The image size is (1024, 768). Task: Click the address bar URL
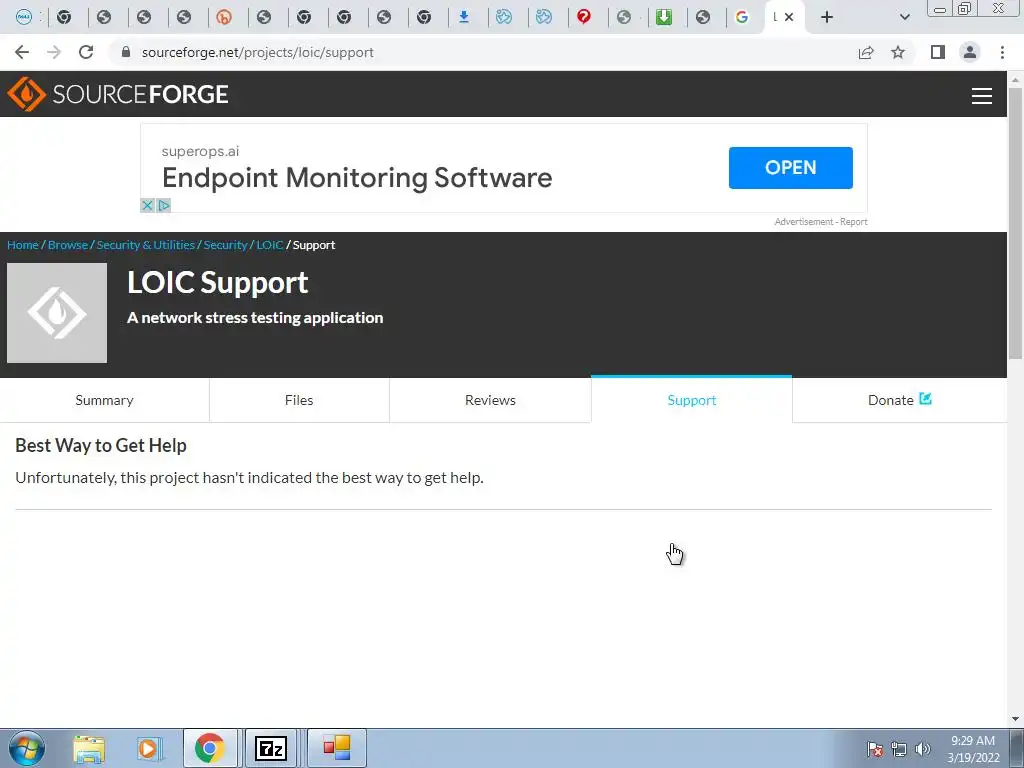pyautogui.click(x=257, y=52)
